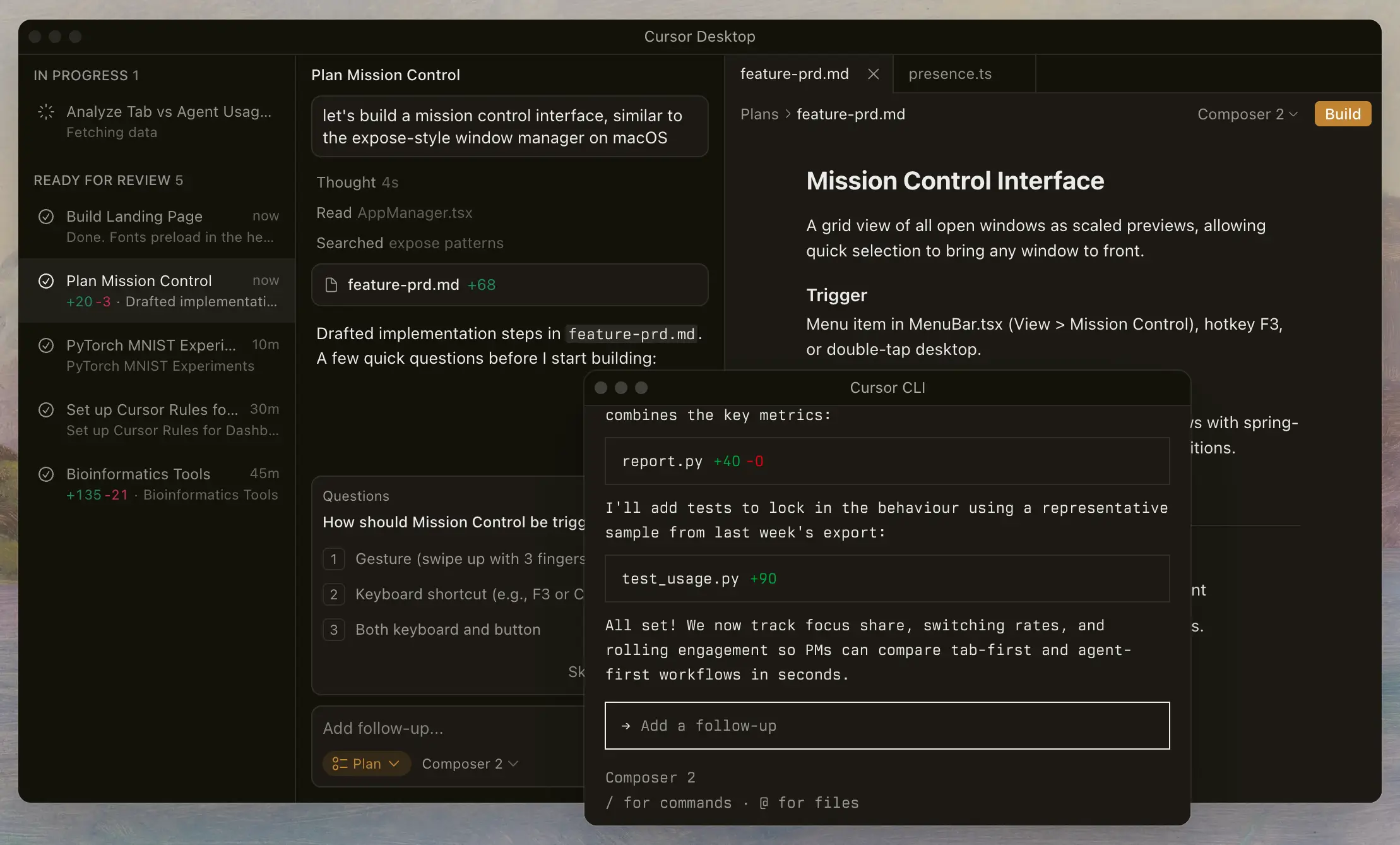Click the Plan mode icon in follow-up bar
The width and height of the screenshot is (1400, 845).
pos(339,764)
